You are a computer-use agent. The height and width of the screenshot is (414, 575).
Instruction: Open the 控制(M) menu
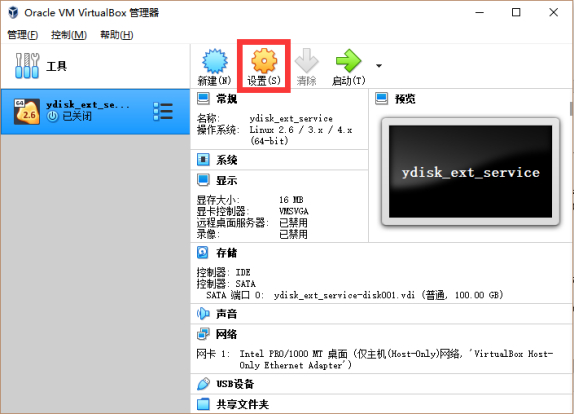pyautogui.click(x=69, y=35)
